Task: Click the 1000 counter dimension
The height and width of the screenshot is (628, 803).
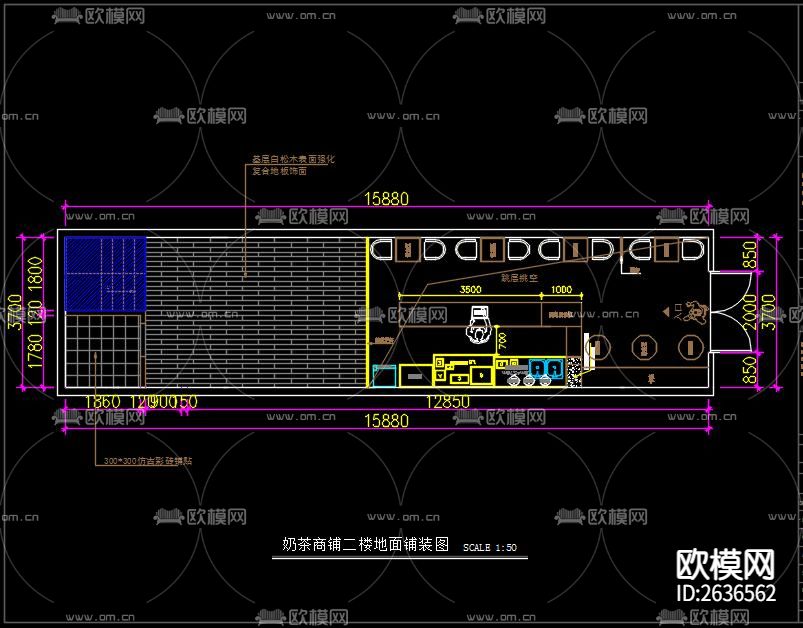Action: (x=561, y=289)
